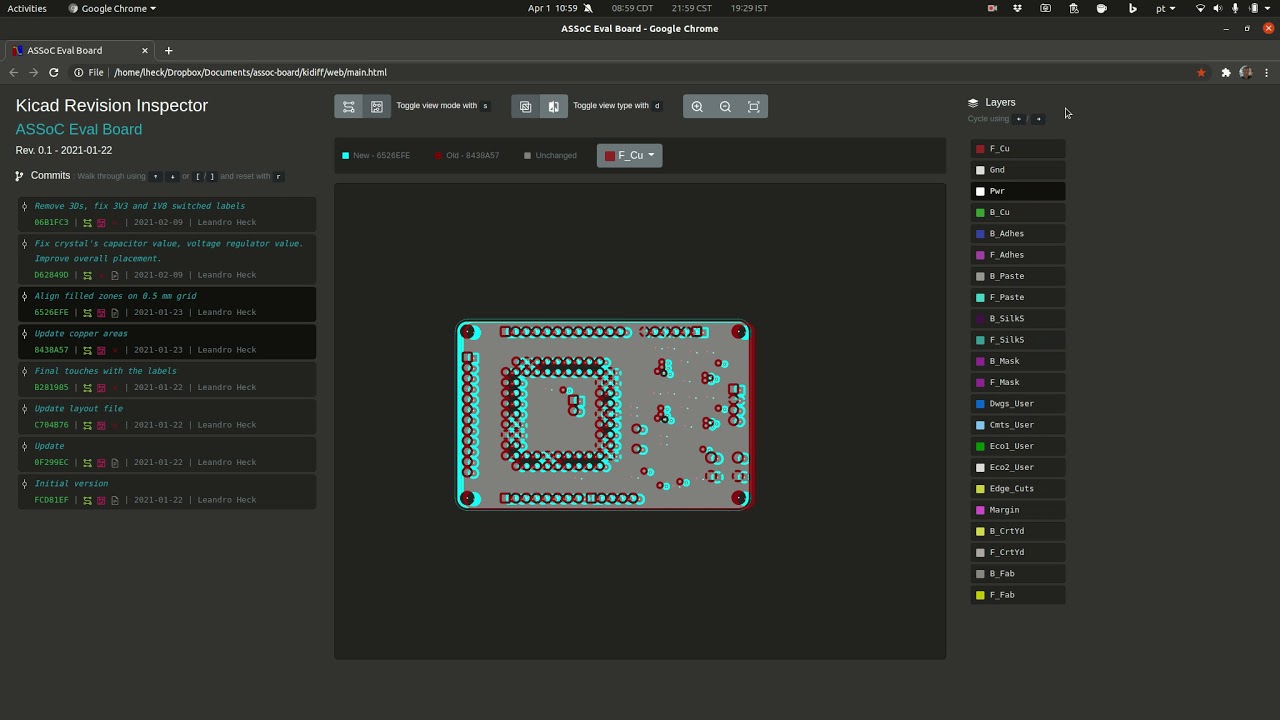
Task: Go back in browser history
Action: pos(13,72)
